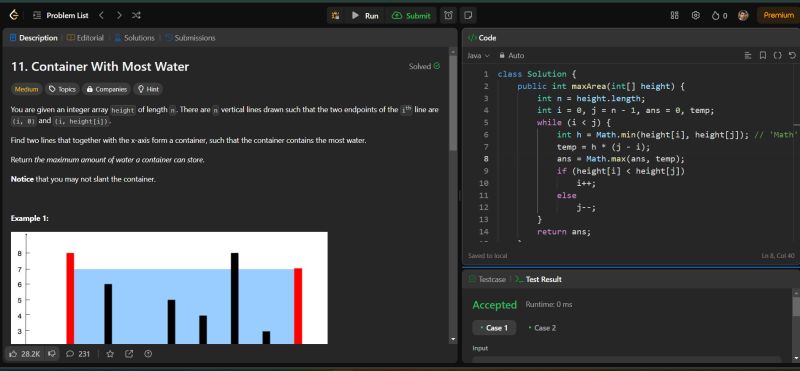The height and width of the screenshot is (371, 800).
Task: Format code with the align icon
Action: point(748,55)
